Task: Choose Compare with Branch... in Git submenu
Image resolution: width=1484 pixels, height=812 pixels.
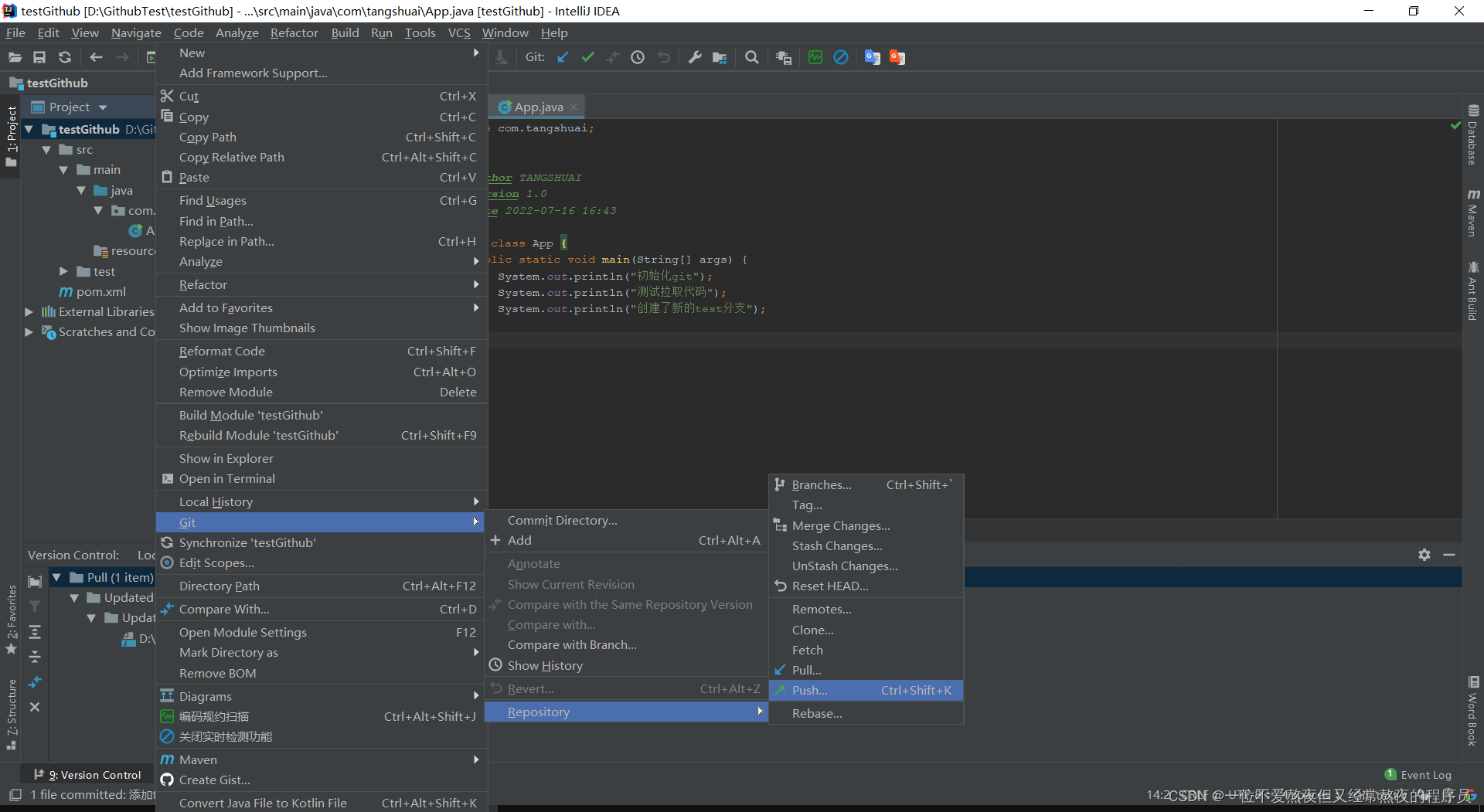Action: [x=626, y=645]
